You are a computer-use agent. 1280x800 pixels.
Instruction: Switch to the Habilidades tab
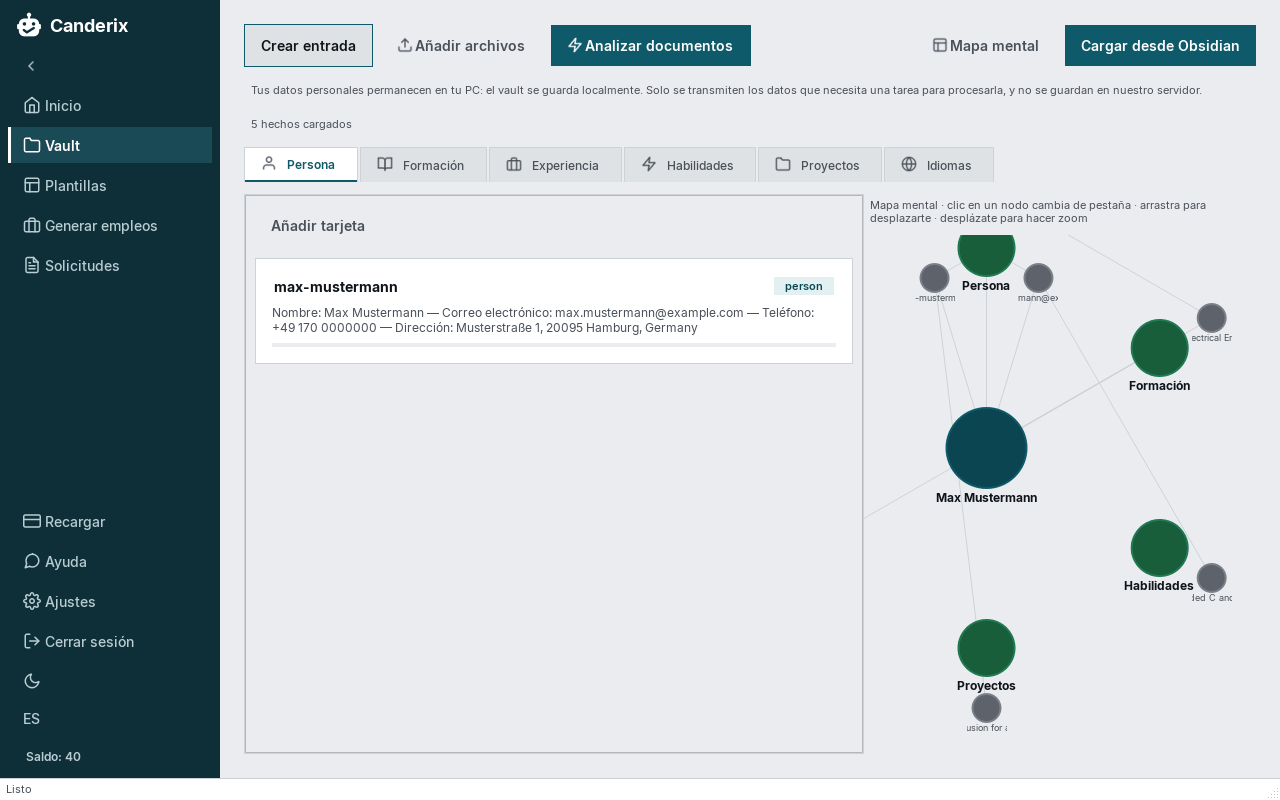(x=690, y=165)
